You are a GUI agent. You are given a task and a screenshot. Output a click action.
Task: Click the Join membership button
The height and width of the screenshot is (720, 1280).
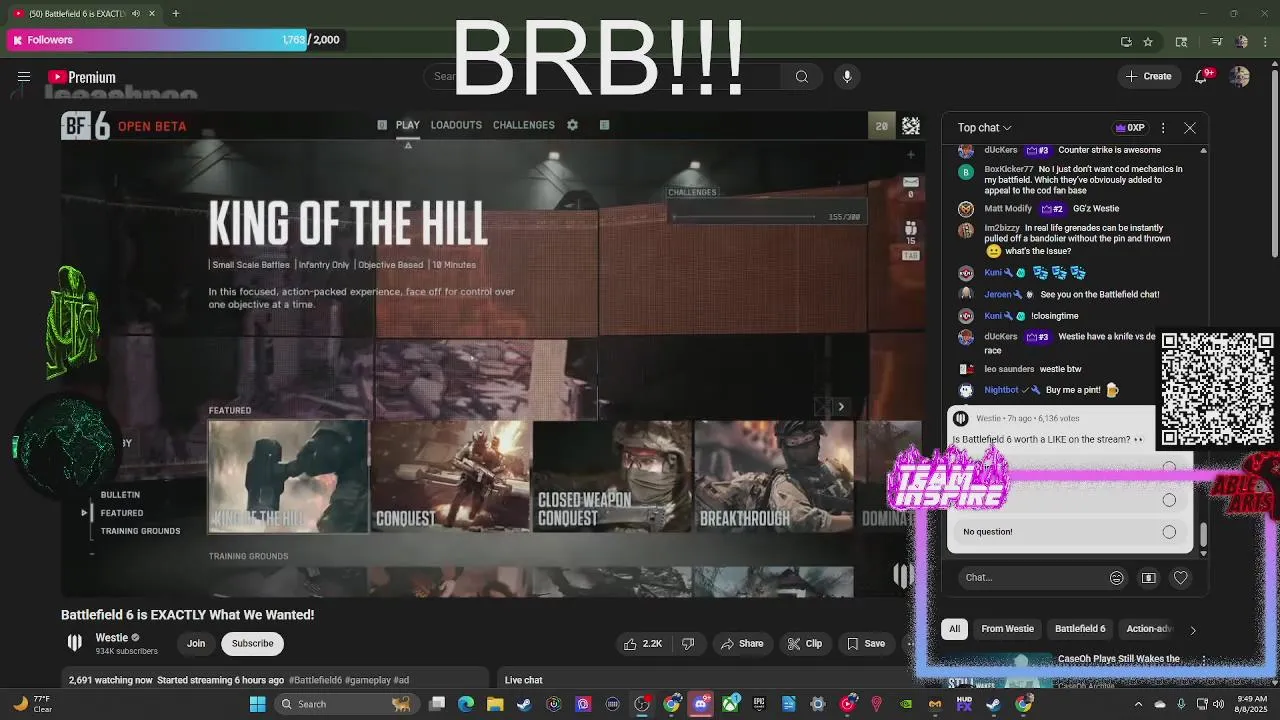(196, 644)
